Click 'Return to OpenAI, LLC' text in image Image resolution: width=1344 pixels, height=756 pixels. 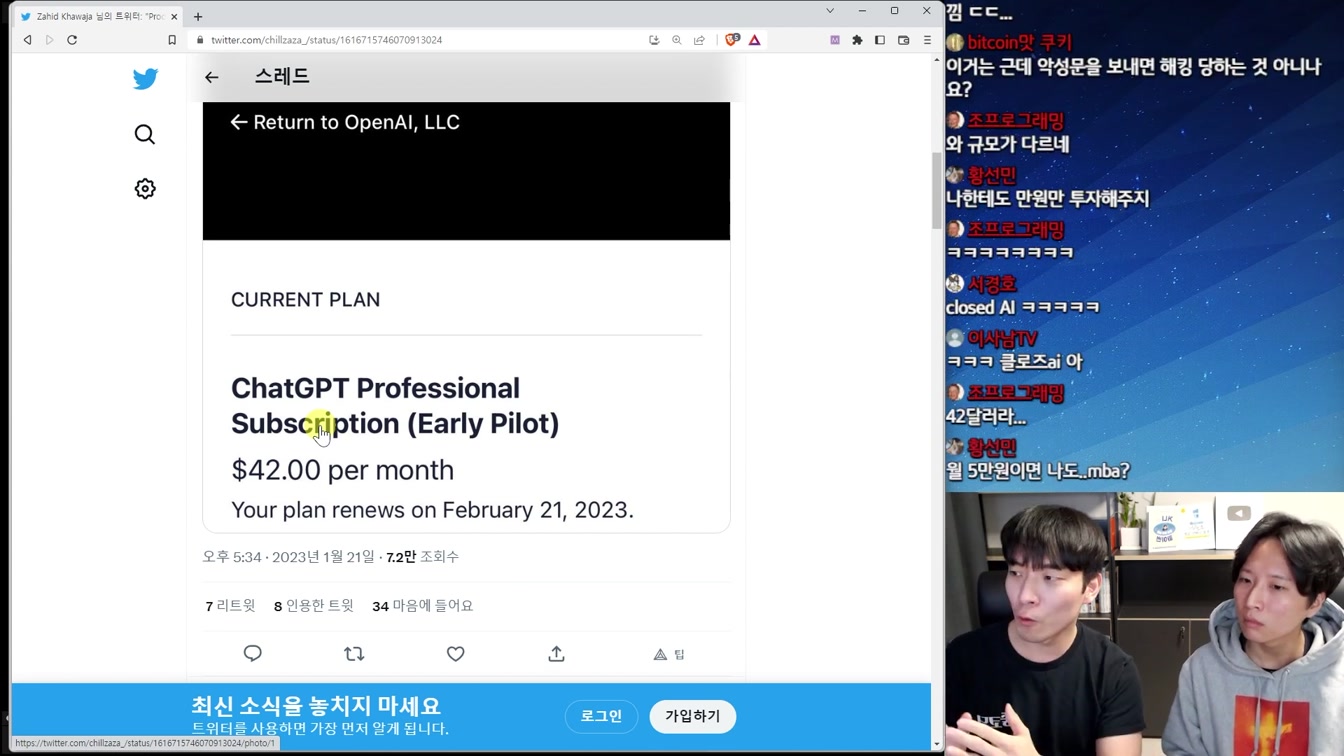click(x=356, y=122)
